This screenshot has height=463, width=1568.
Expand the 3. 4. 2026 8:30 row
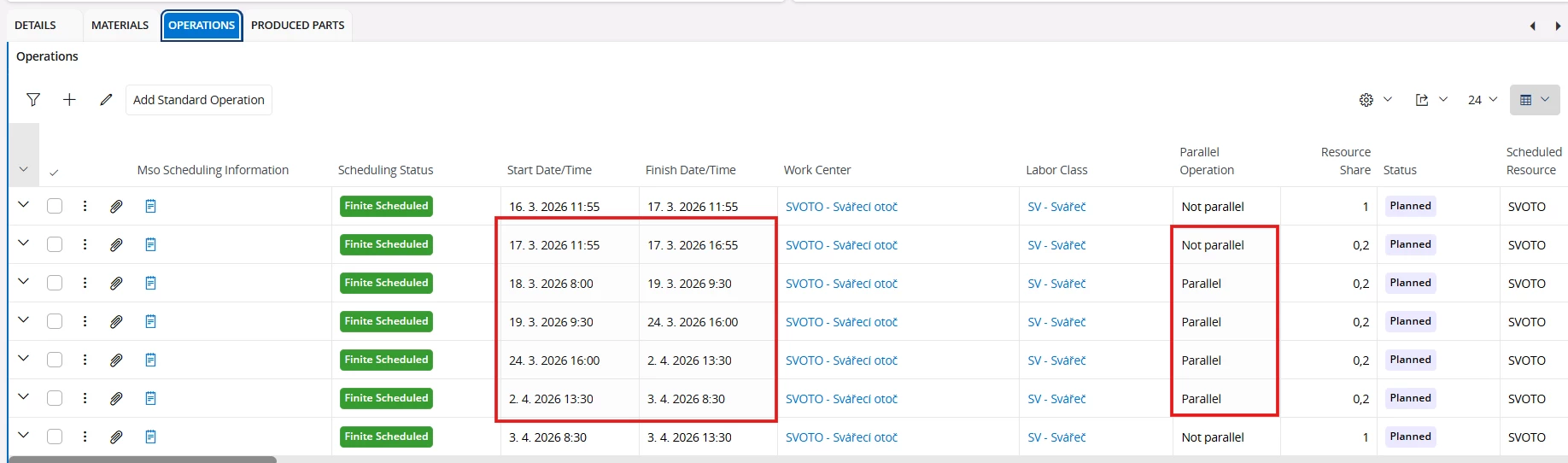tap(23, 436)
